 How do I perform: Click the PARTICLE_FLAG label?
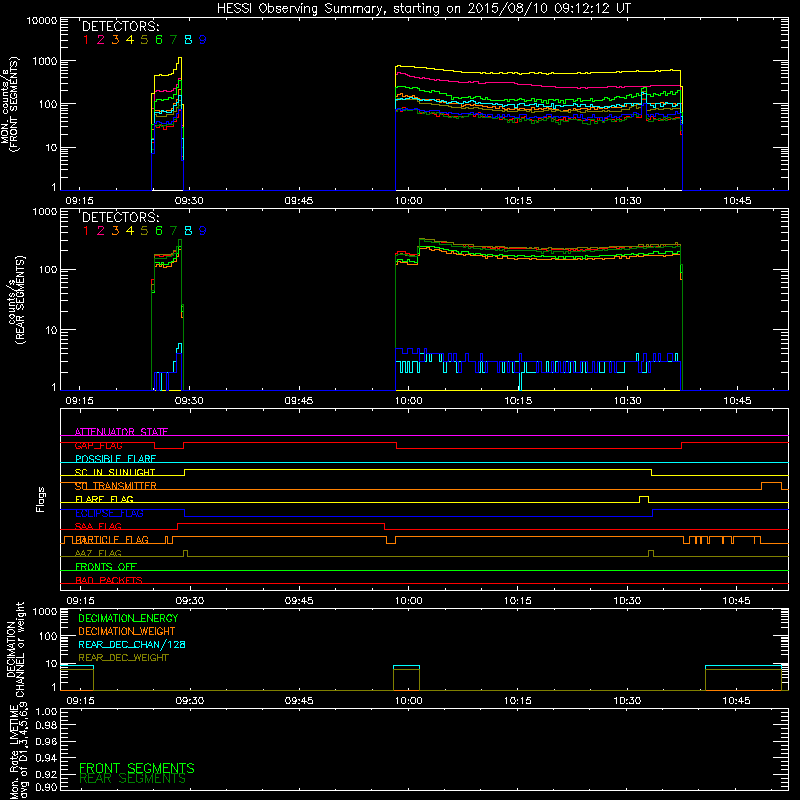(x=112, y=540)
